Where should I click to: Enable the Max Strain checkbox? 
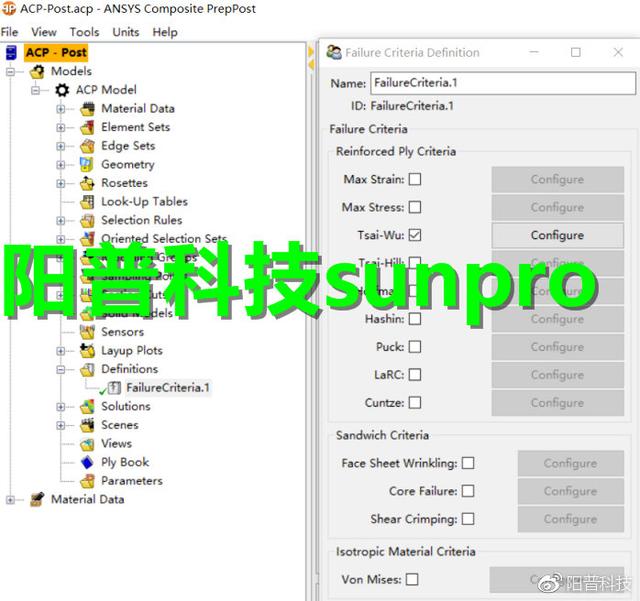(x=415, y=180)
